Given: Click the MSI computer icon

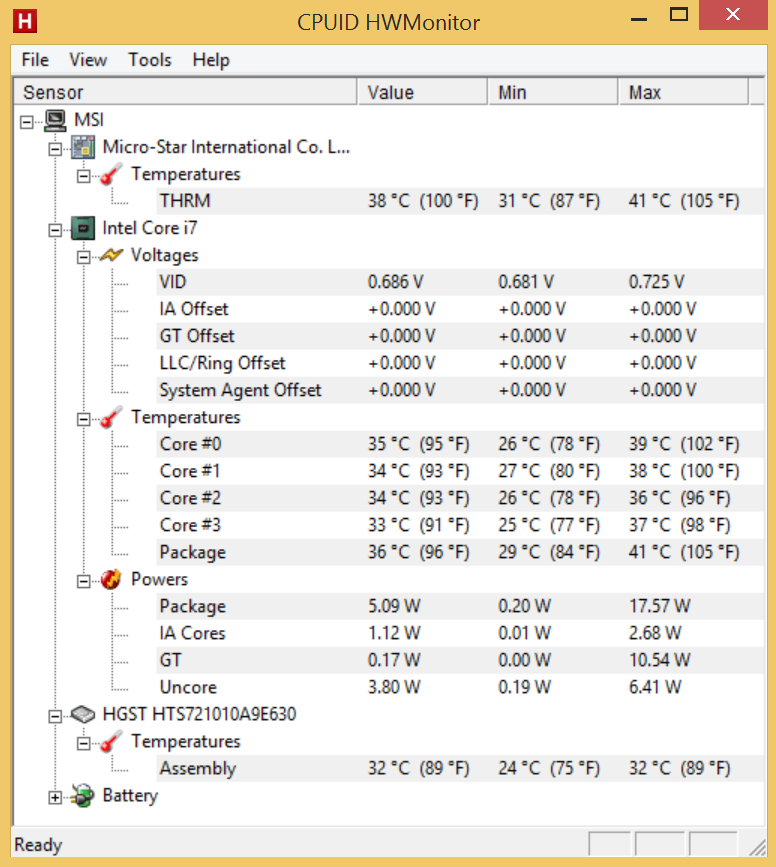Looking at the screenshot, I should (x=55, y=121).
